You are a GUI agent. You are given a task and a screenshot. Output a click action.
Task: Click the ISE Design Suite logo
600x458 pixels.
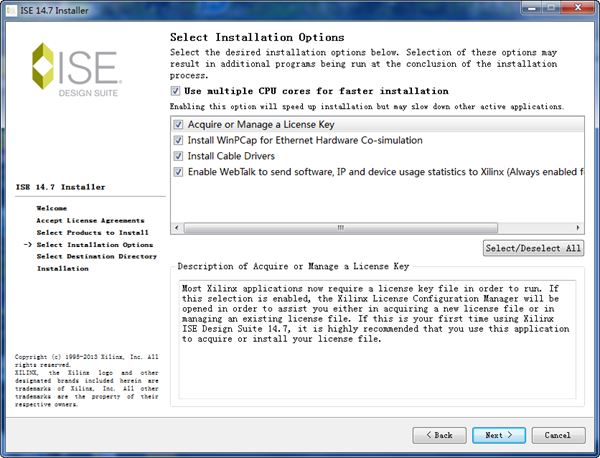pyautogui.click(x=77, y=70)
